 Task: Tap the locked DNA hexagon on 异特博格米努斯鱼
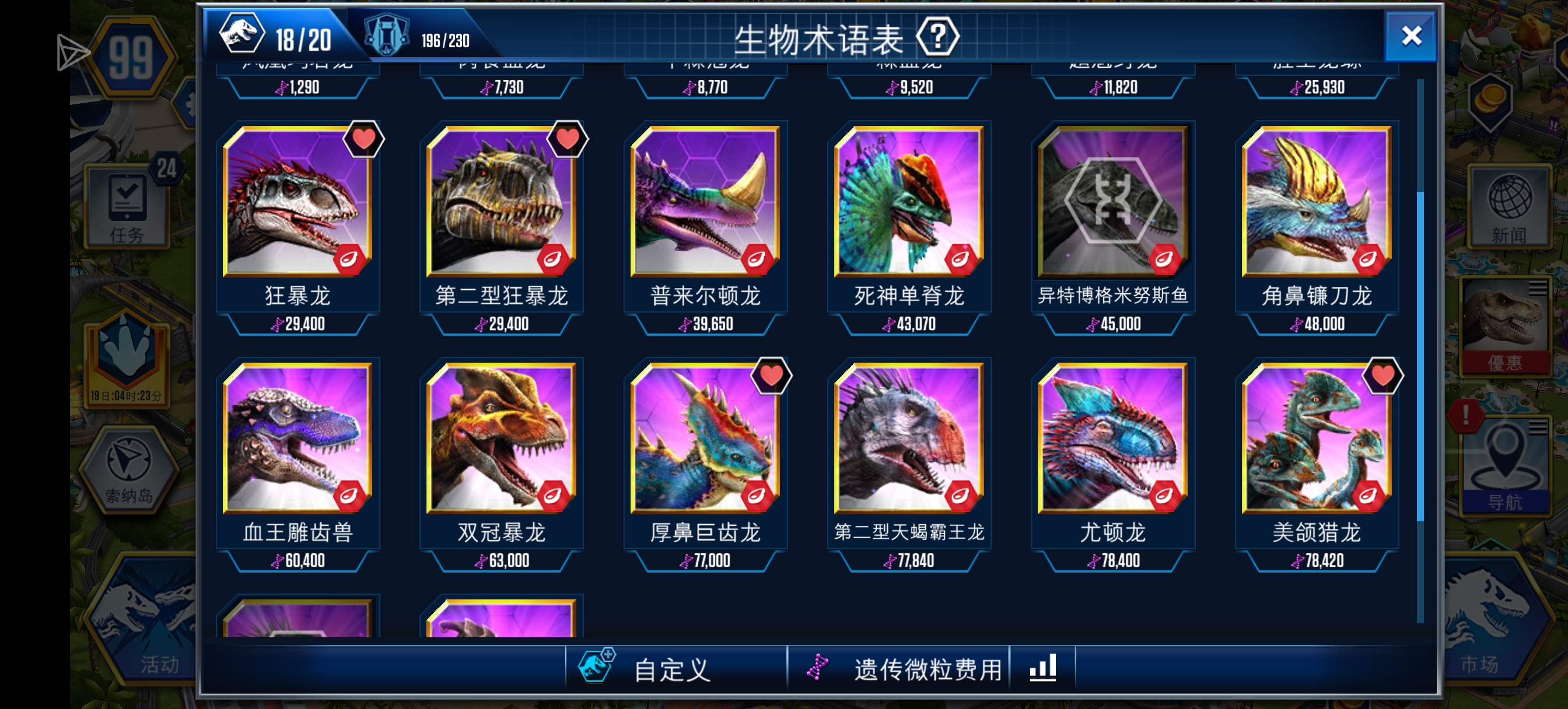coord(1114,199)
